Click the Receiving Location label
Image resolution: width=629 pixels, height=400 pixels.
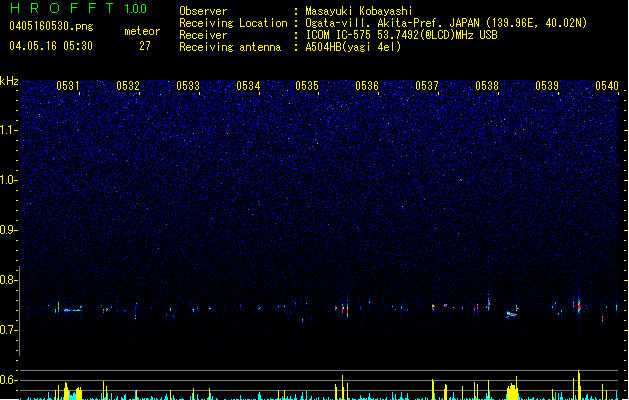pyautogui.click(x=233, y=23)
